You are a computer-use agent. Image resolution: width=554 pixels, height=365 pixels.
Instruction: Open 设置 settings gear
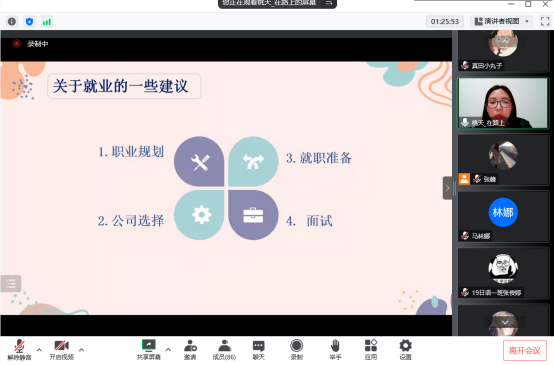click(x=405, y=349)
